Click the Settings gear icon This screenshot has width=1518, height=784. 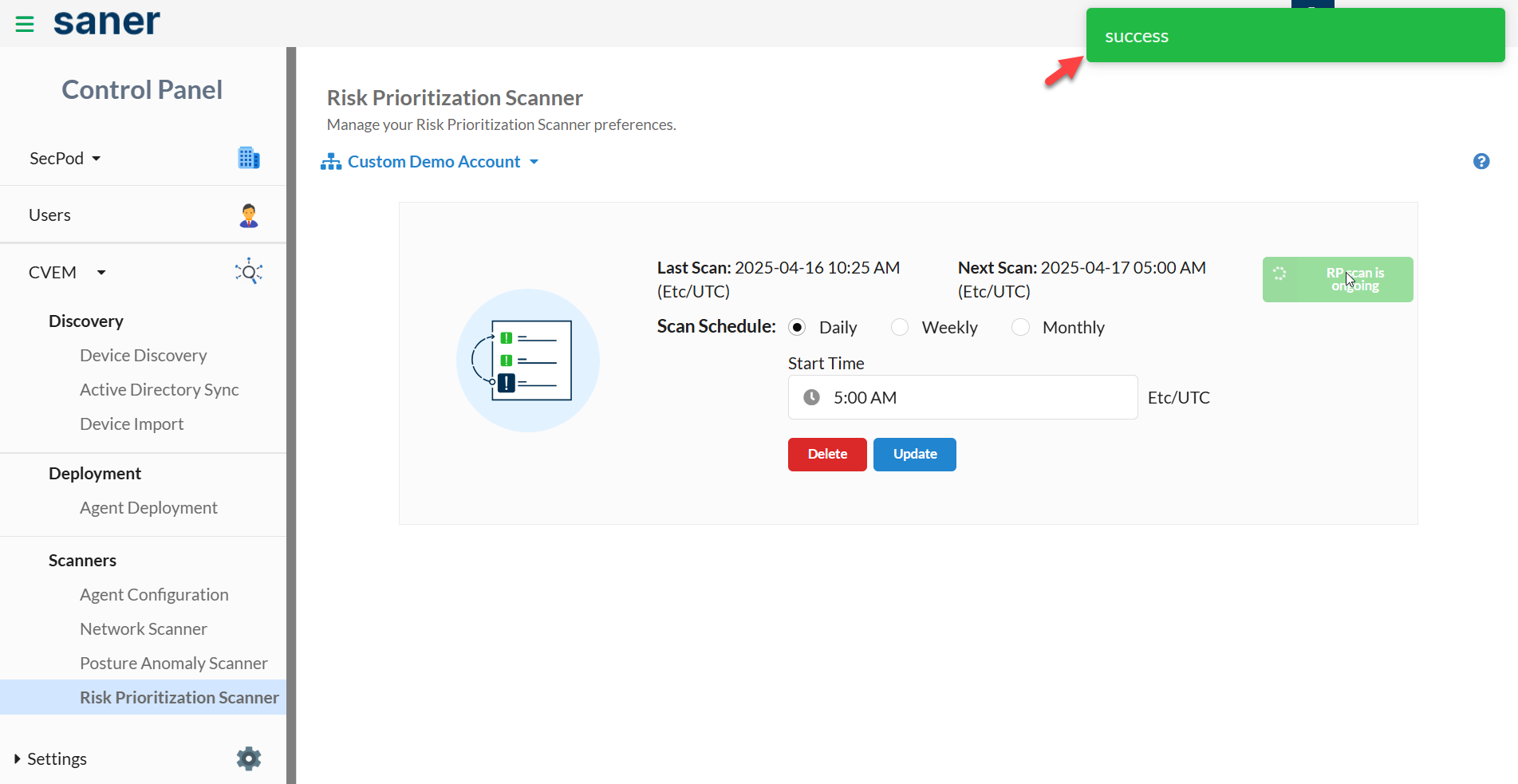[x=249, y=758]
